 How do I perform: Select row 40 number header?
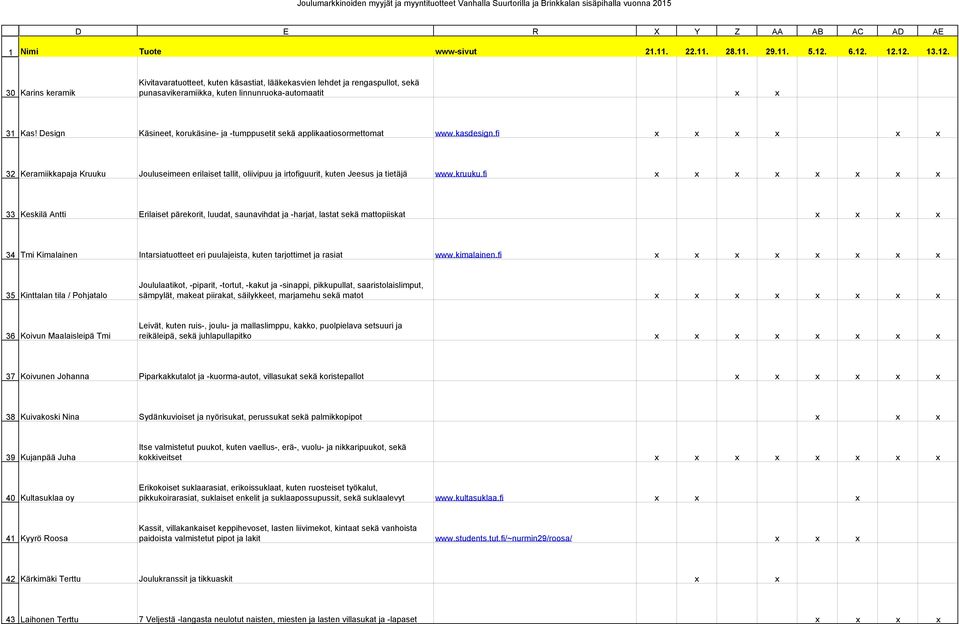(10, 483)
